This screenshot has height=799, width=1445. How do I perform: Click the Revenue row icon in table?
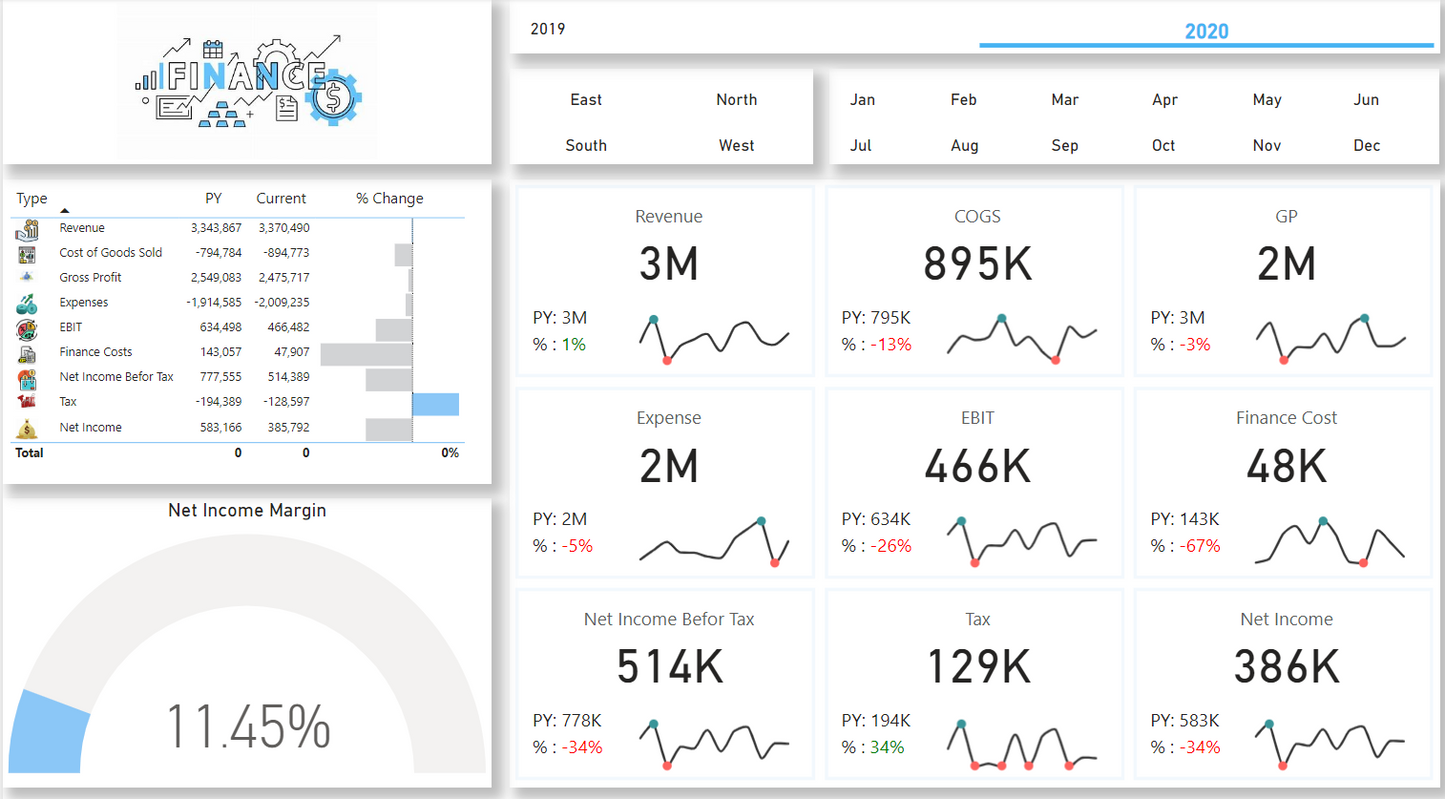(27, 229)
